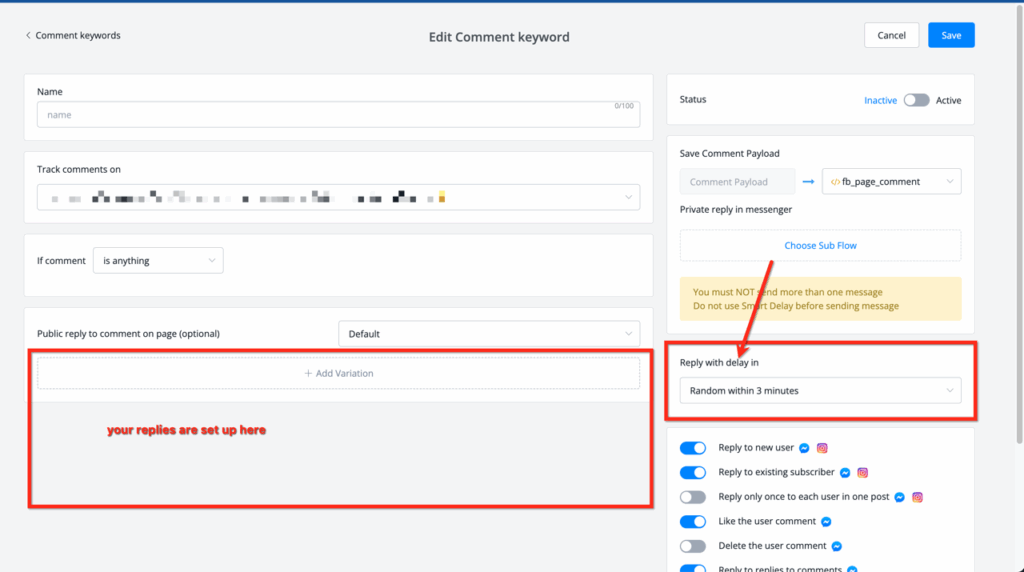Disable the Reply to new user toggle

coord(692,448)
